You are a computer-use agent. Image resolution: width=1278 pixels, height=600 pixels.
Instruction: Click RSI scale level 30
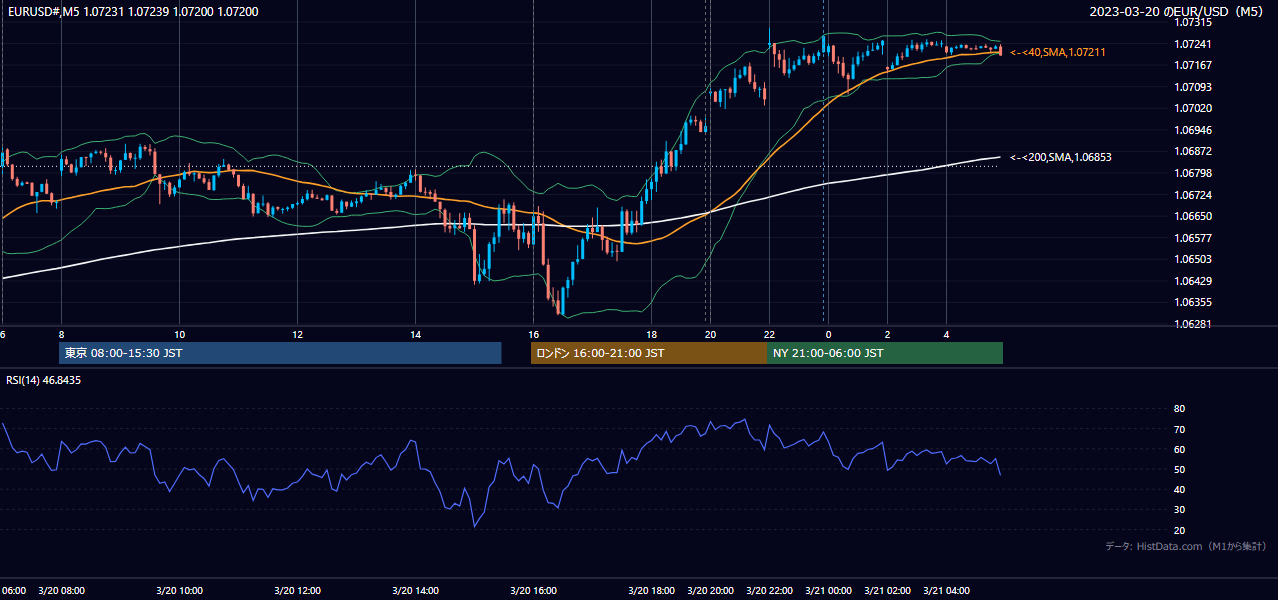pyautogui.click(x=1180, y=510)
